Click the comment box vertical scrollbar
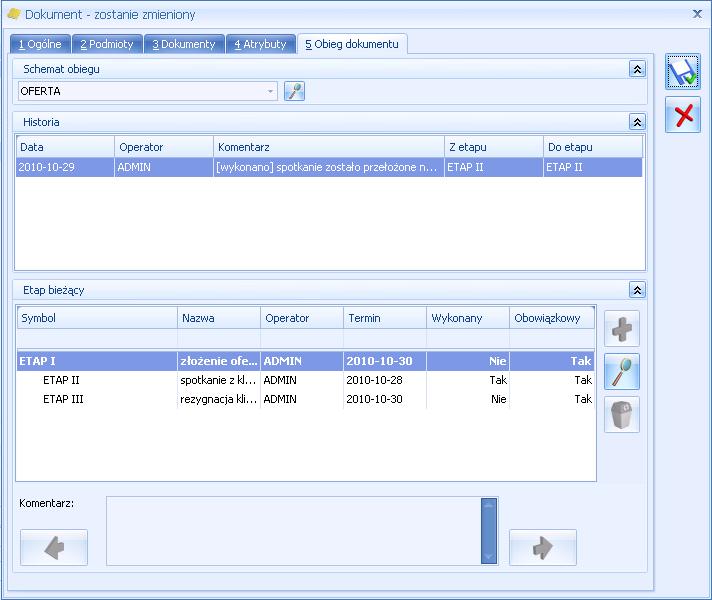Screen dimensions: 712x600 pos(489,531)
